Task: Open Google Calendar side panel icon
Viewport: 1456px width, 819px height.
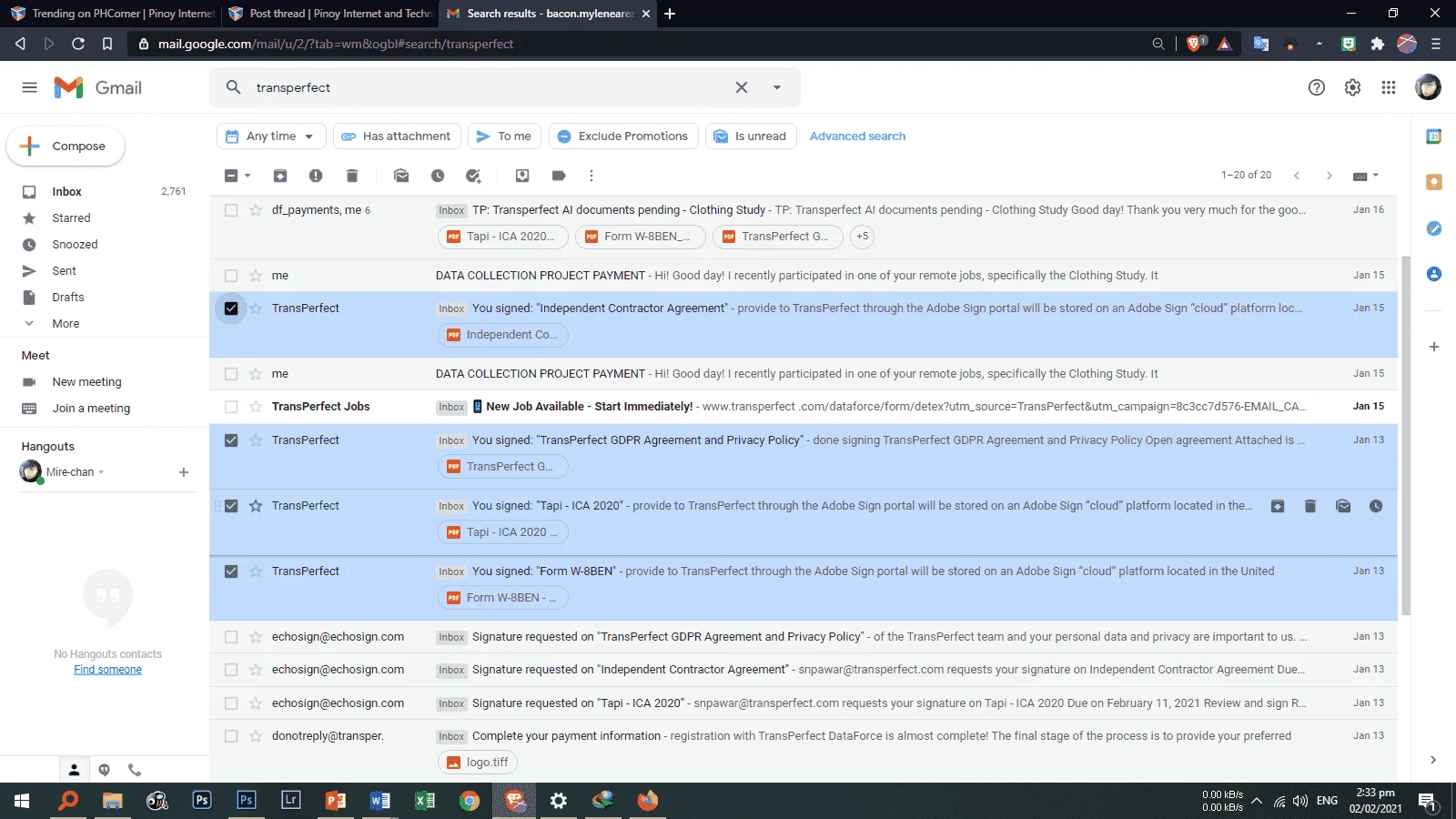Action: click(1434, 136)
